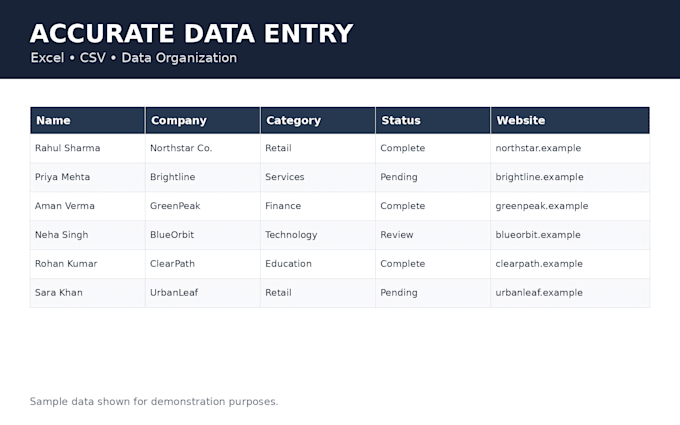Click the 'brightline.example' website cell
Screen dimensions: 680x425
(570, 177)
